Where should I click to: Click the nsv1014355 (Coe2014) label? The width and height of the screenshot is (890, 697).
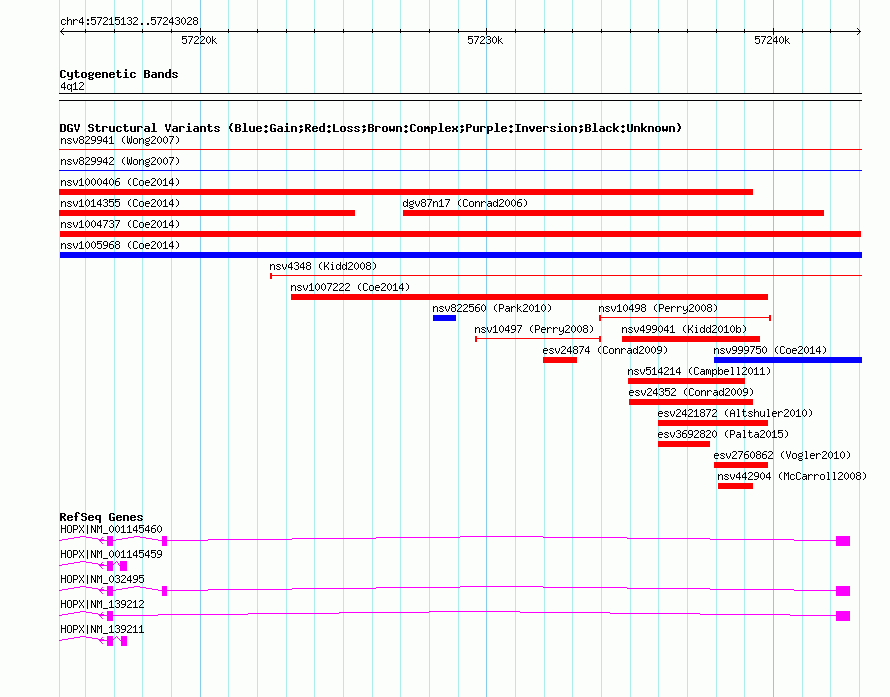pos(120,203)
